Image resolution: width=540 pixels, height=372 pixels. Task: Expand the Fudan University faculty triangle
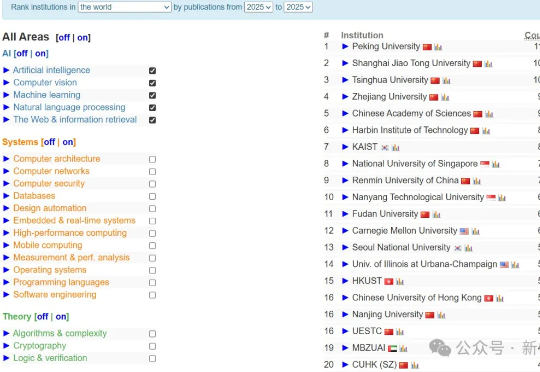(345, 214)
